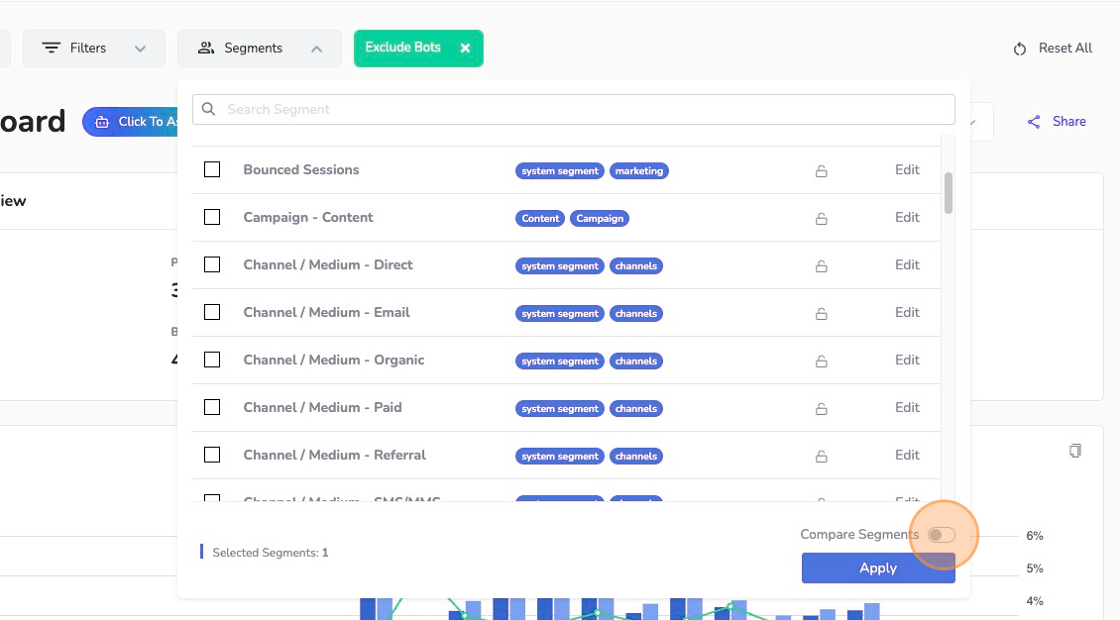Click lock icon for Channel / Medium - Organic
1120x620 pixels.
click(821, 361)
